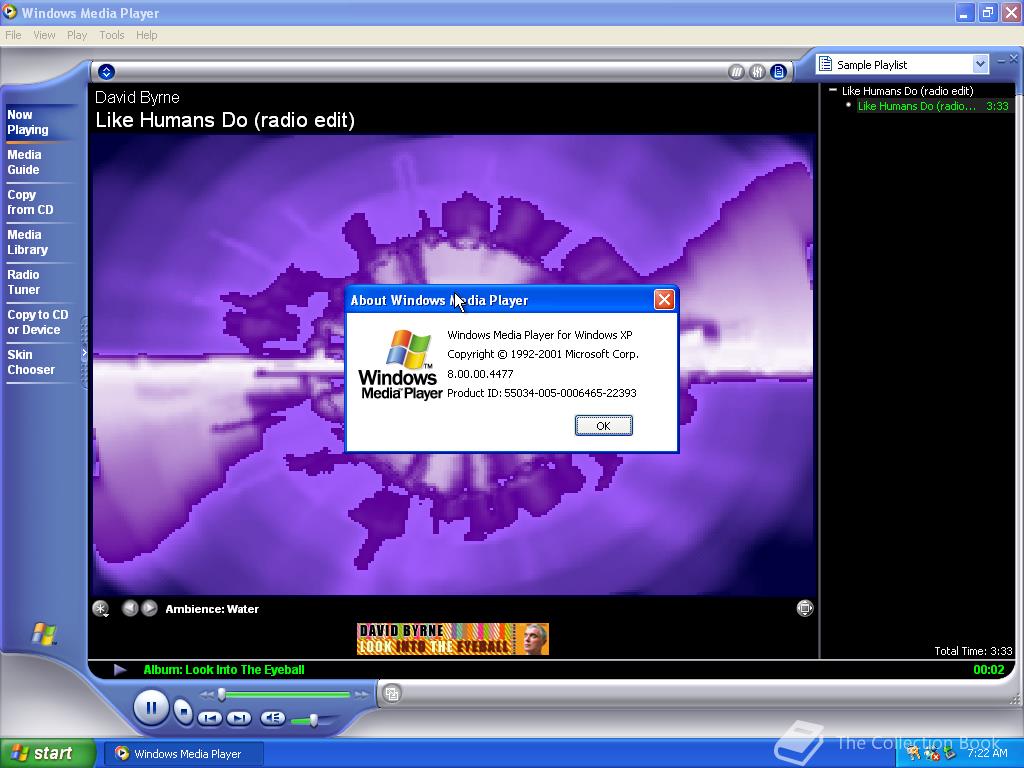Close the About Windows Media Player dialog
The image size is (1024, 768).
(x=664, y=300)
